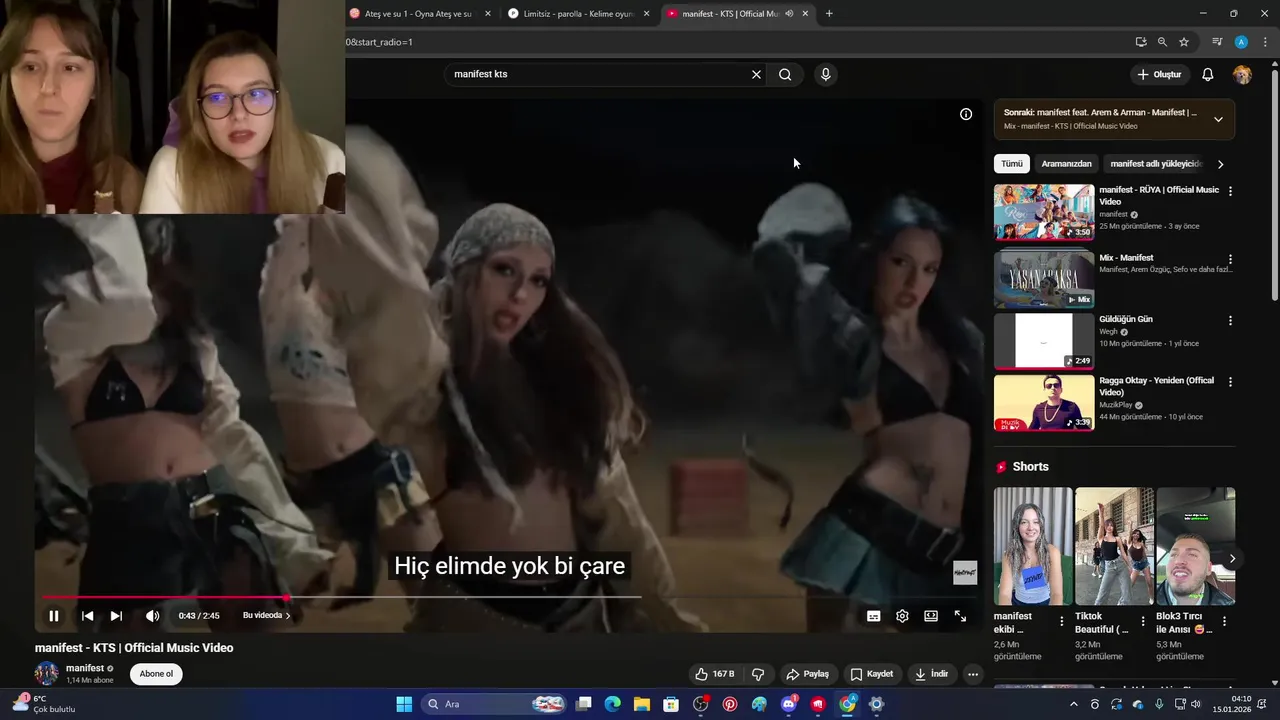Open the video info card icon
Image resolution: width=1280 pixels, height=720 pixels.
(x=966, y=114)
